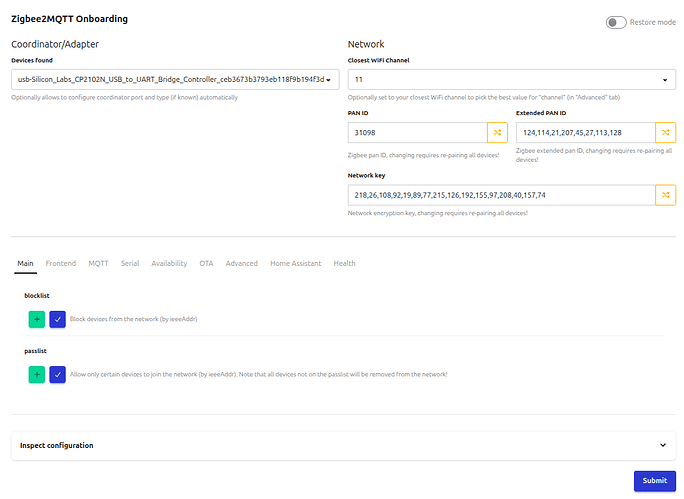The height and width of the screenshot is (499, 684).
Task: Select the Zigbee2MQTT Onboarding heading
Action: coord(69,19)
